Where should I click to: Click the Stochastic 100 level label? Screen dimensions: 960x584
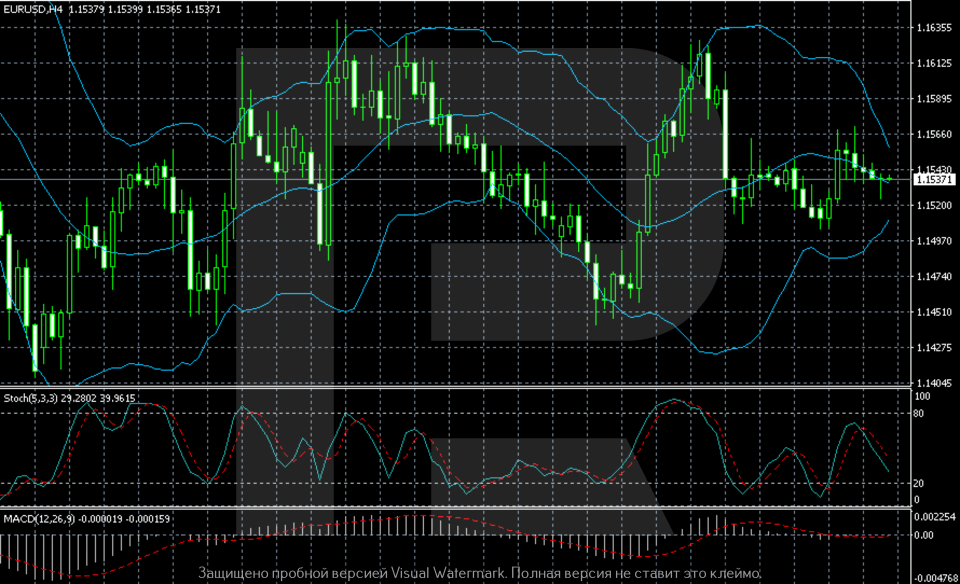(x=924, y=397)
